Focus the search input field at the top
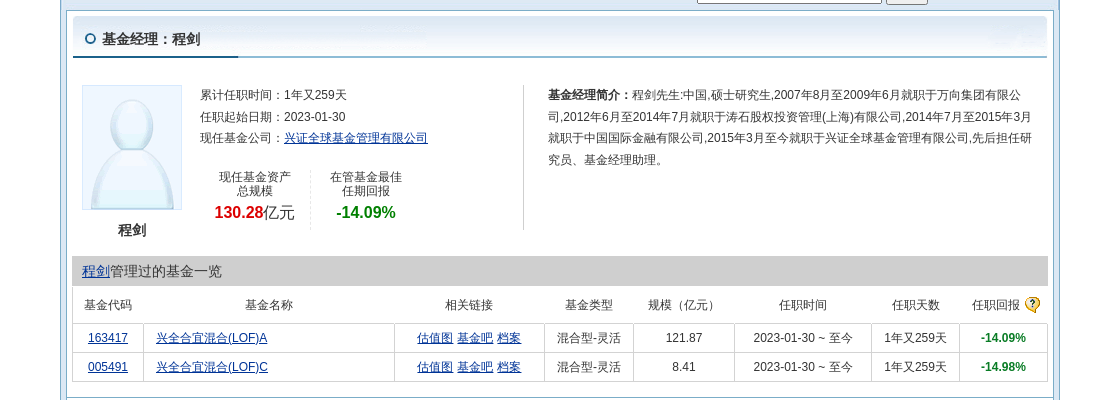This screenshot has height=400, width=1120. point(788,0)
